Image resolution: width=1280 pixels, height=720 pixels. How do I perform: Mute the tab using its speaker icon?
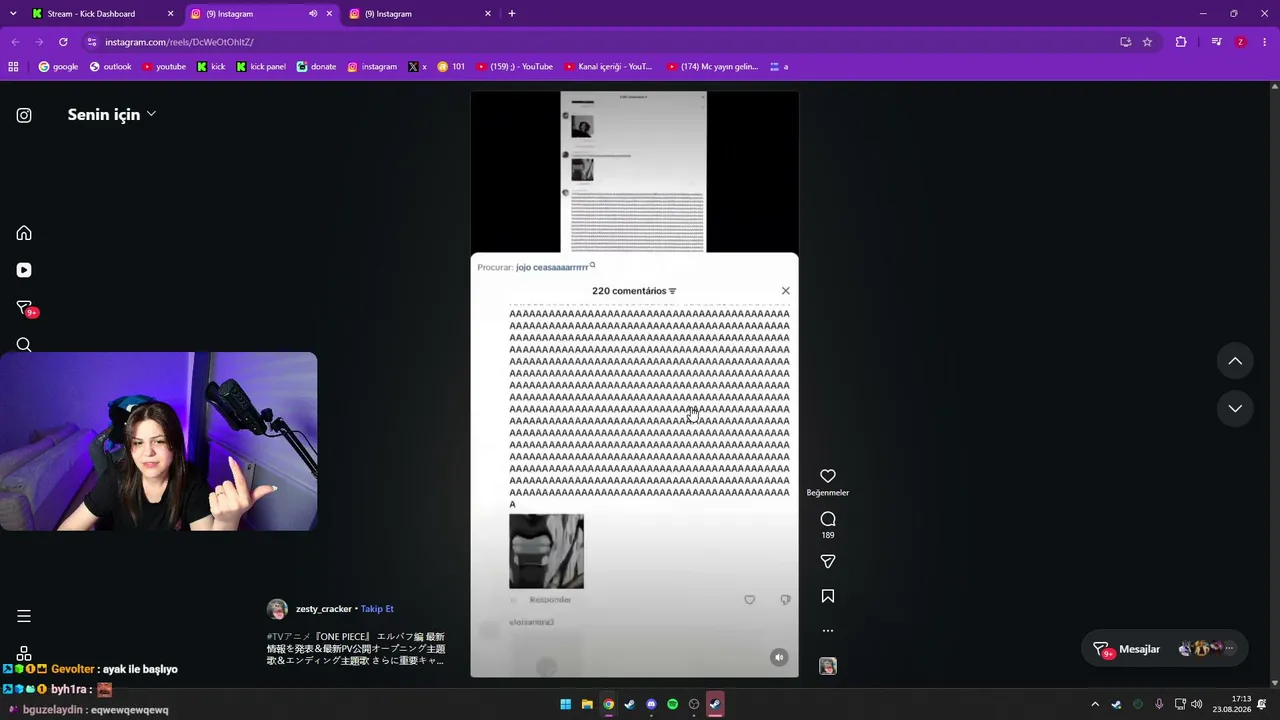point(313,14)
